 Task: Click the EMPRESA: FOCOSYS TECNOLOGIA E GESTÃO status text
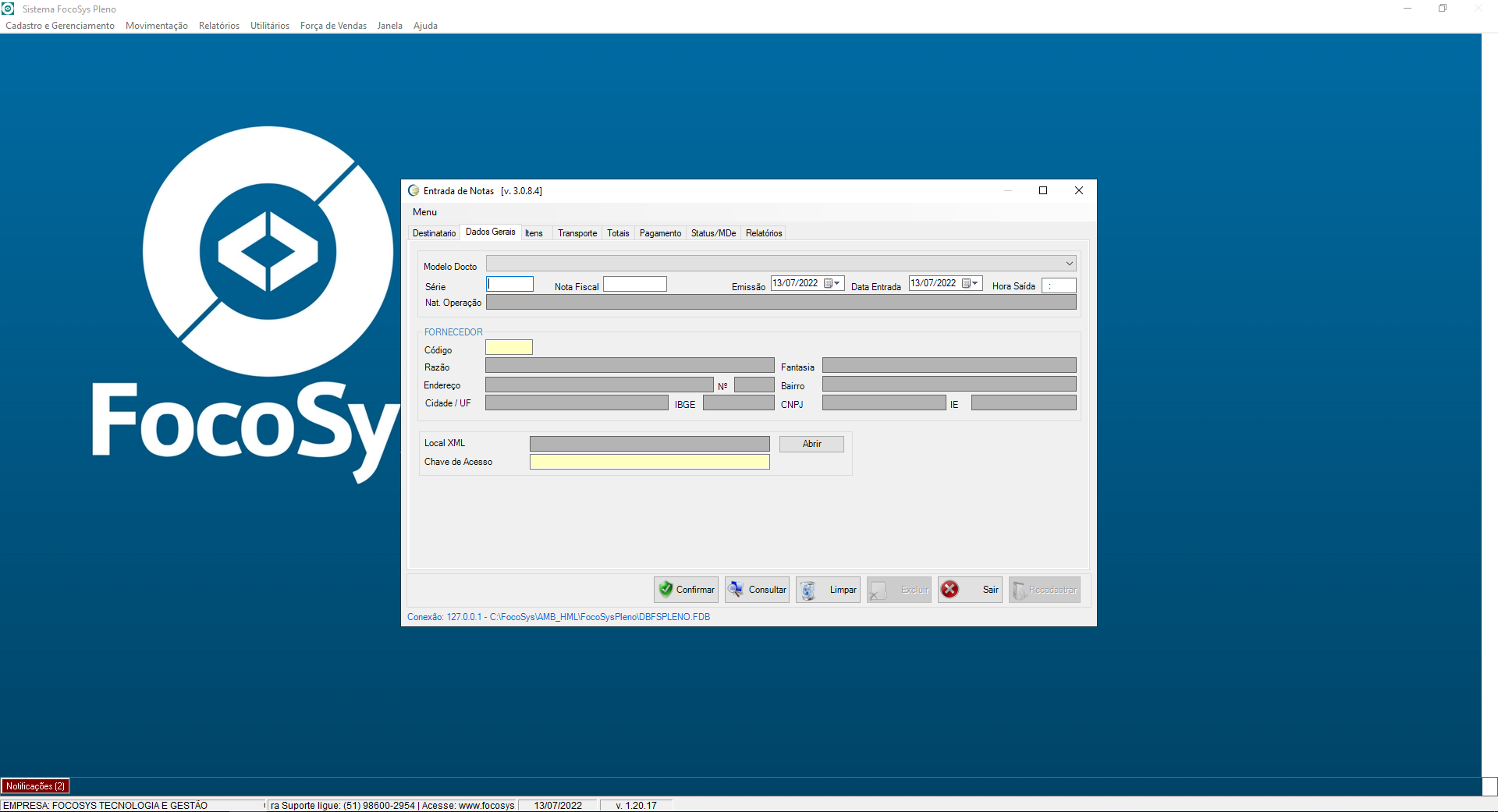coord(105,806)
